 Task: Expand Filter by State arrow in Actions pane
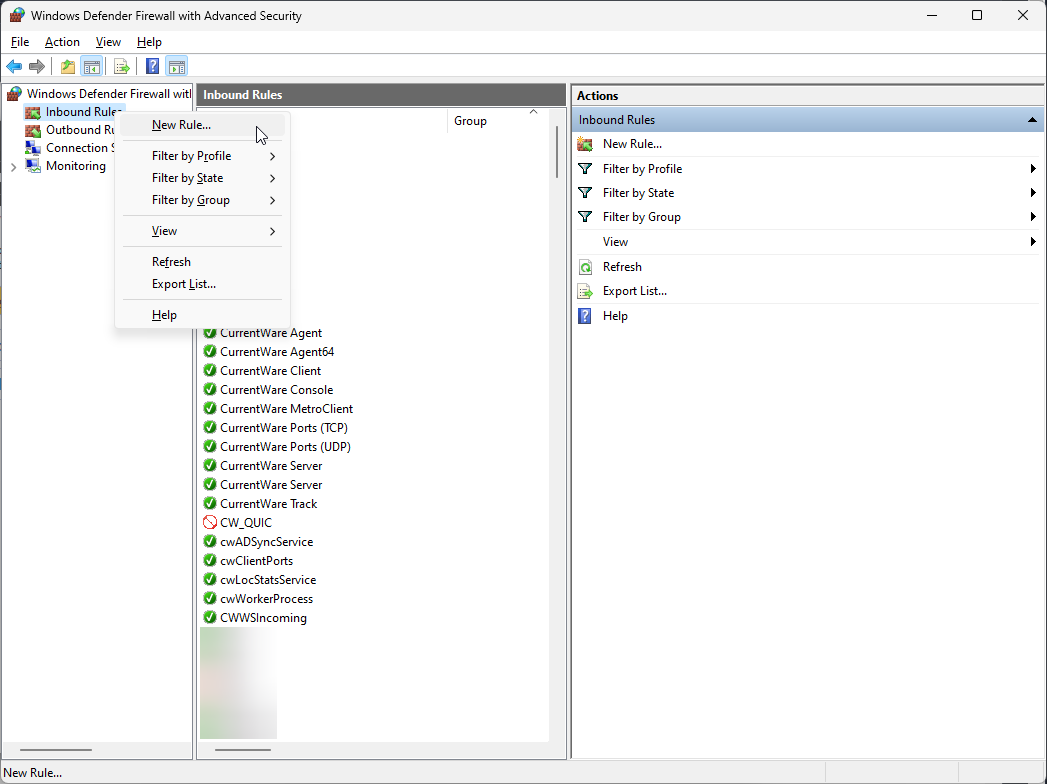coord(1033,193)
